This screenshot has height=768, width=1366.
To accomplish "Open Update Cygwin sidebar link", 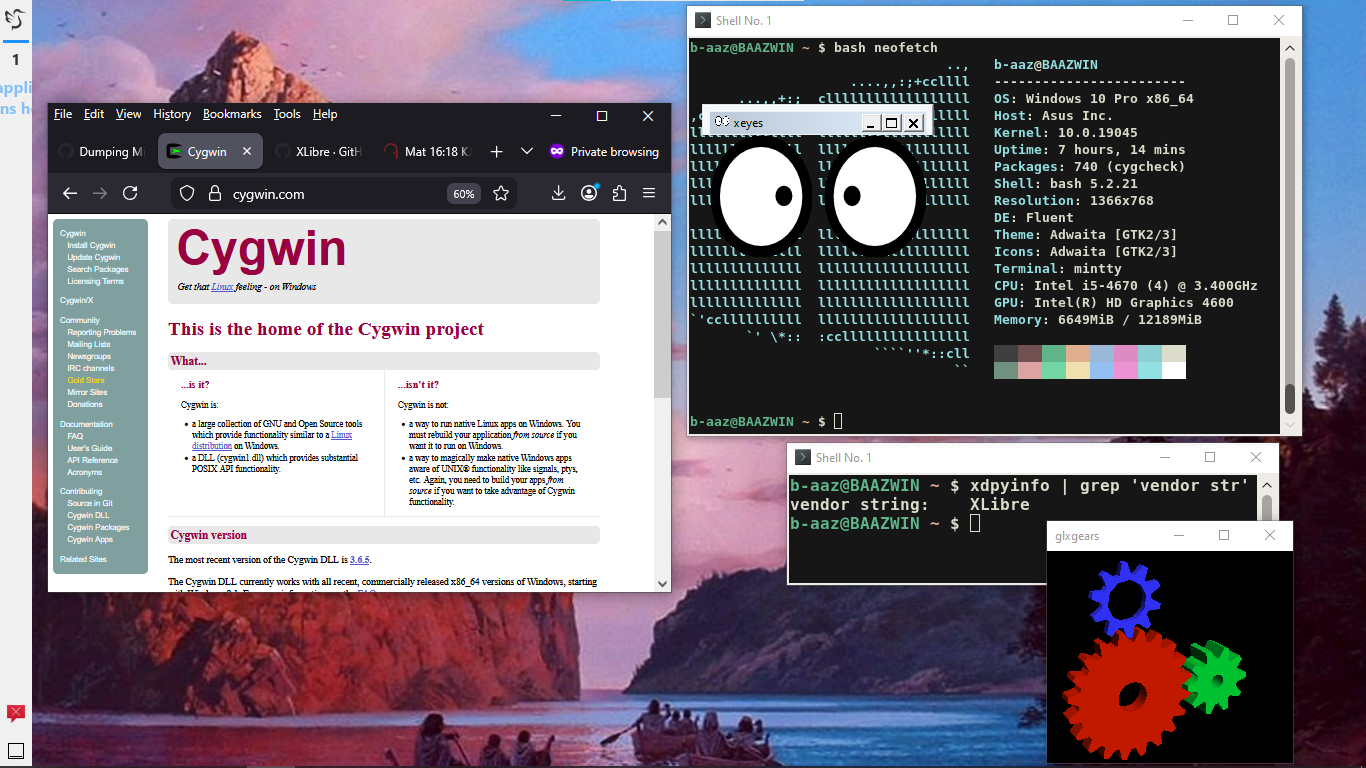I will click(x=93, y=257).
